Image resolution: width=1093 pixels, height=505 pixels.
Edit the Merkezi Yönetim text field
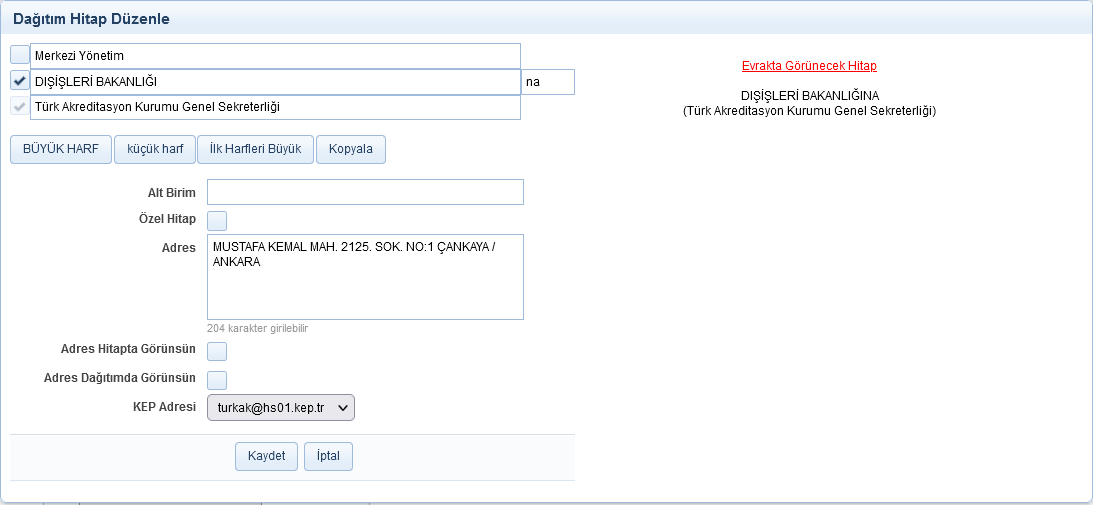tap(275, 56)
